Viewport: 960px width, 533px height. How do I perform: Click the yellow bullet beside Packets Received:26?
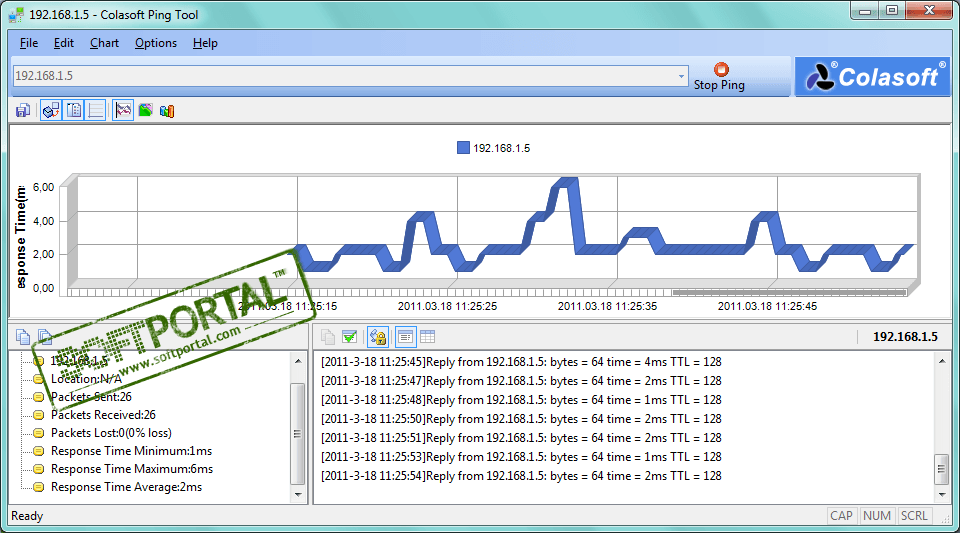[x=39, y=416]
